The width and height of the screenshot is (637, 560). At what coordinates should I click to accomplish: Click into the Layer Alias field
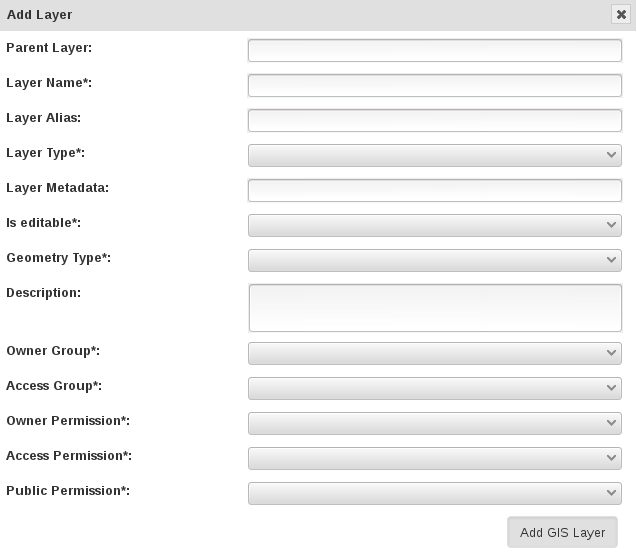(435, 120)
